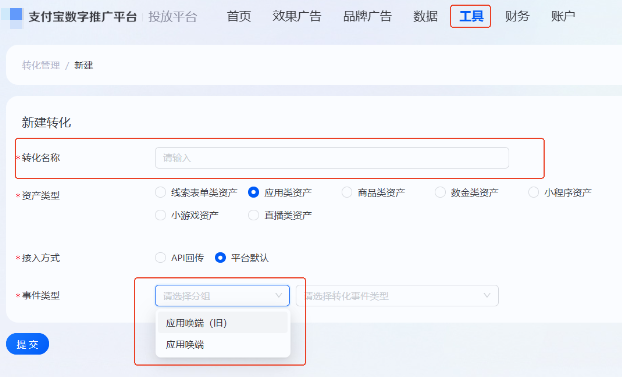Open the 效果广告 nav tab

(x=297, y=16)
